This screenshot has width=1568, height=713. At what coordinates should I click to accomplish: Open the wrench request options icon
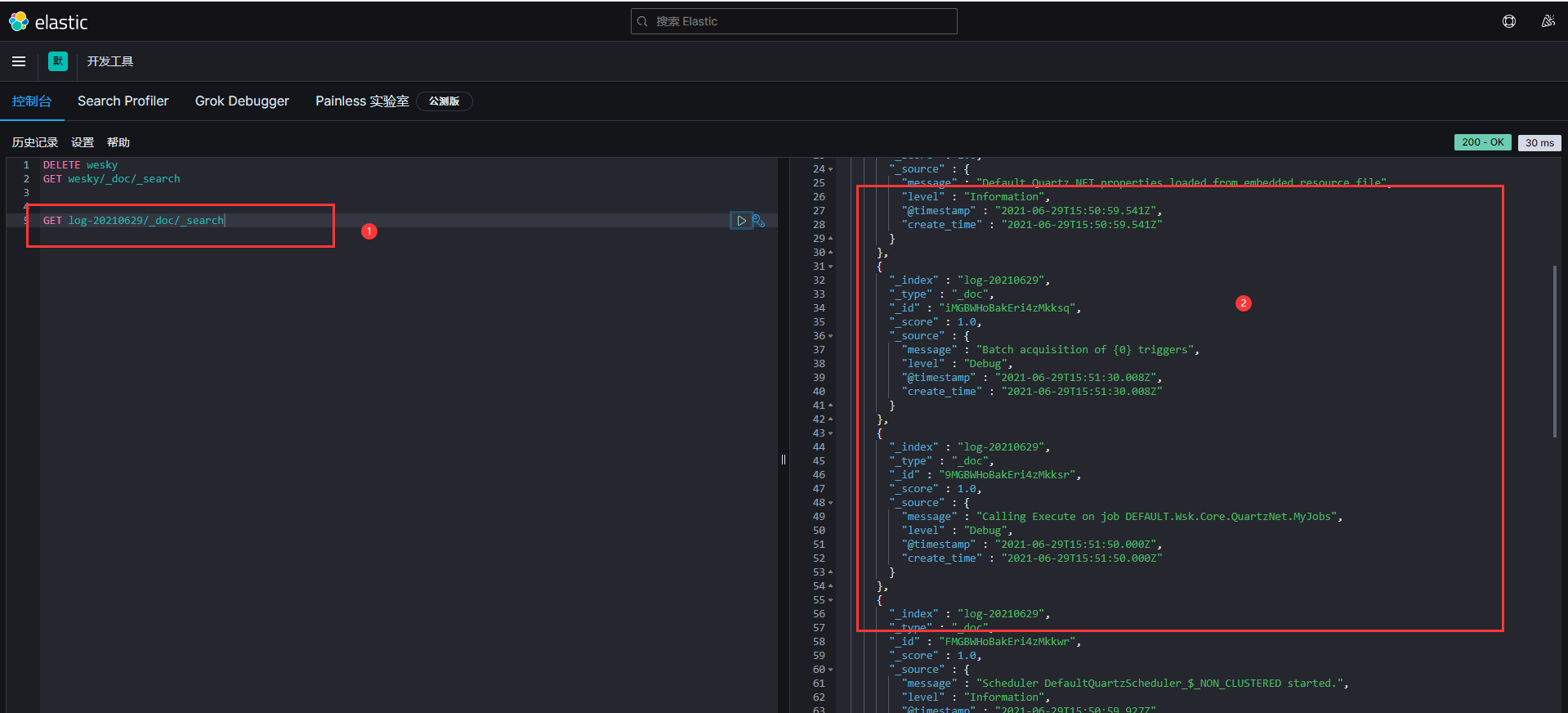point(758,221)
